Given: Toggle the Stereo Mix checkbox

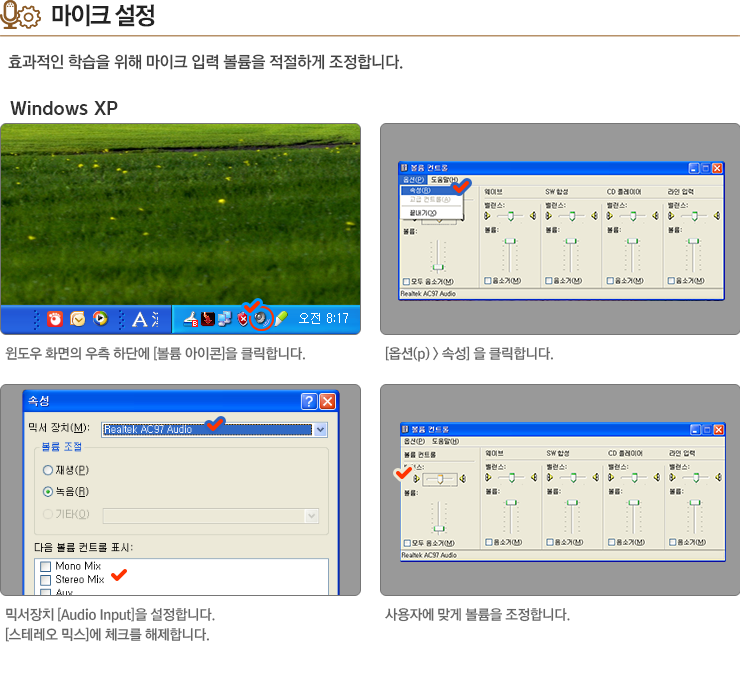Looking at the screenshot, I should [x=45, y=579].
